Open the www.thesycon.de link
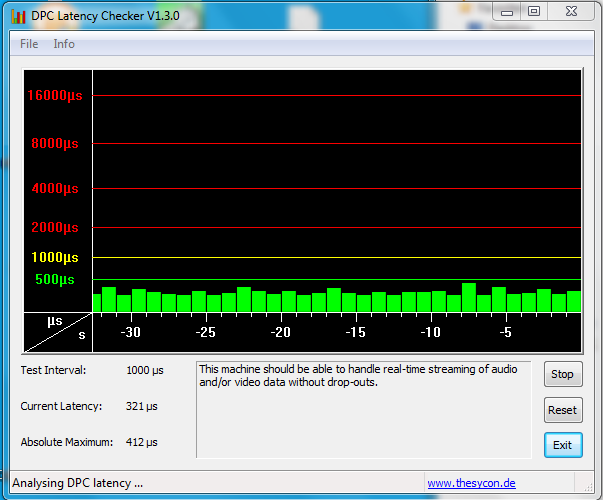The height and width of the screenshot is (500, 603). point(471,483)
